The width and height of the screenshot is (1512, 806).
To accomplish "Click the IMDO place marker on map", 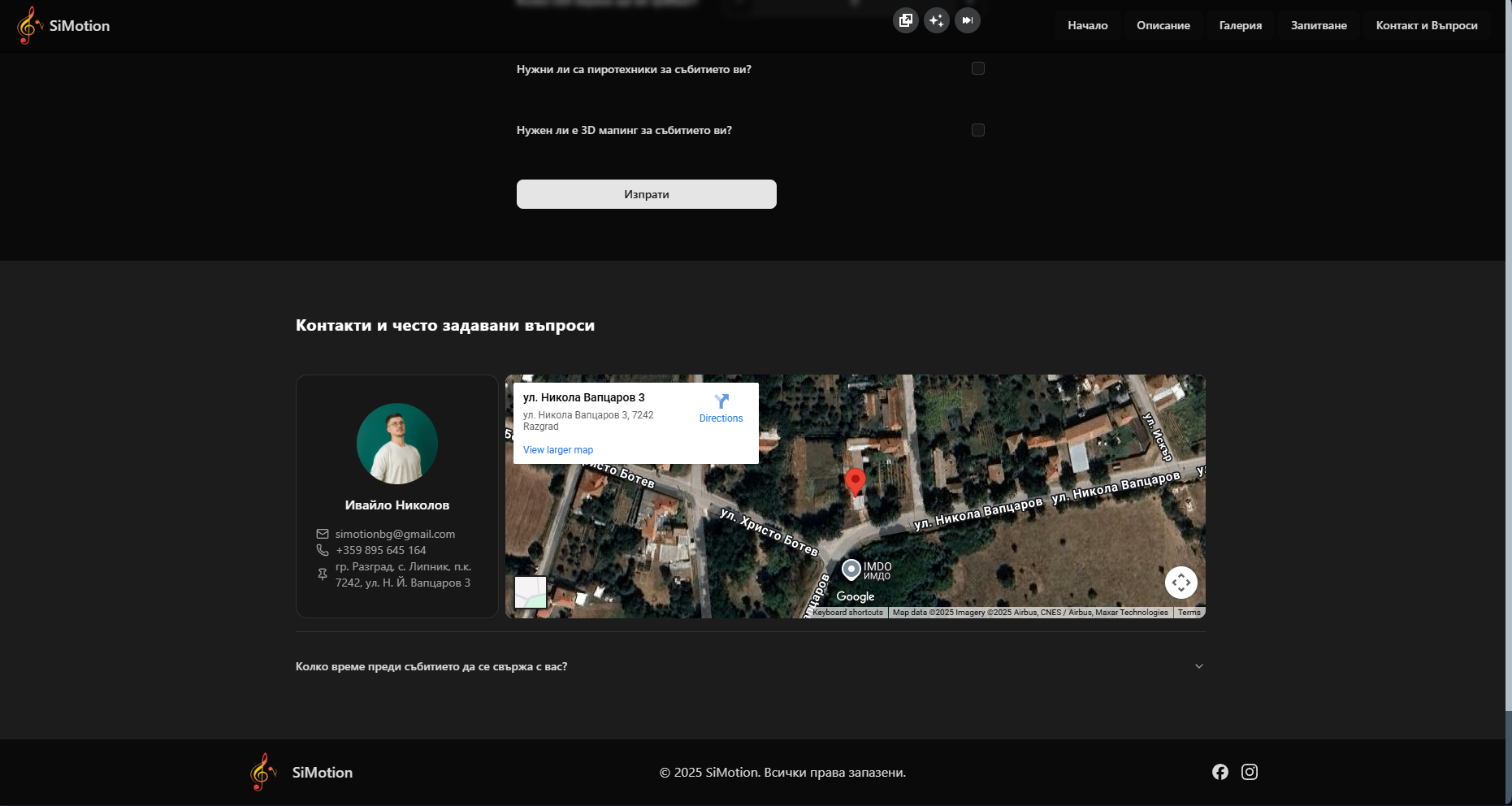I will (851, 569).
